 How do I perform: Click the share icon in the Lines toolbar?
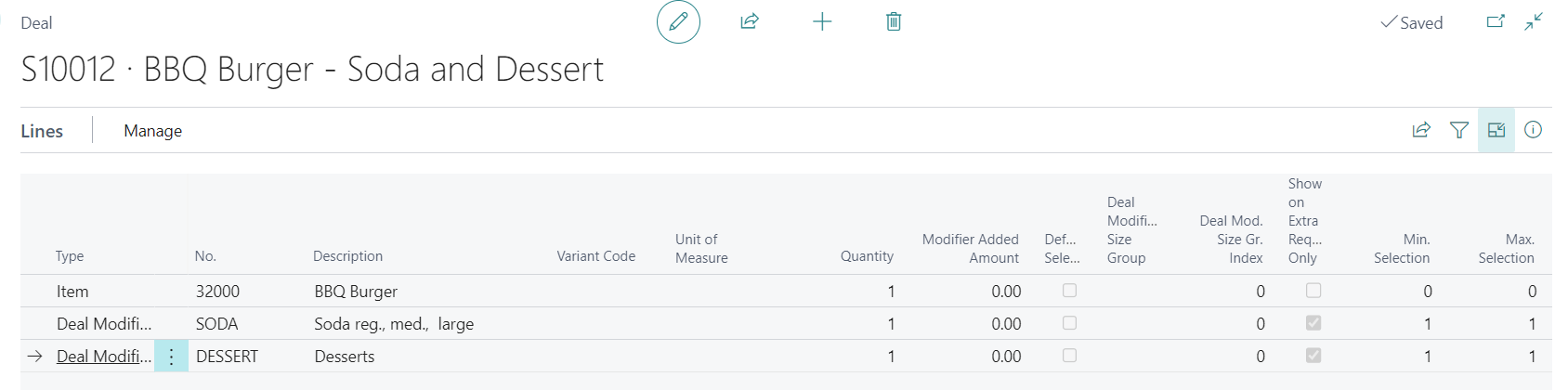click(x=1421, y=130)
